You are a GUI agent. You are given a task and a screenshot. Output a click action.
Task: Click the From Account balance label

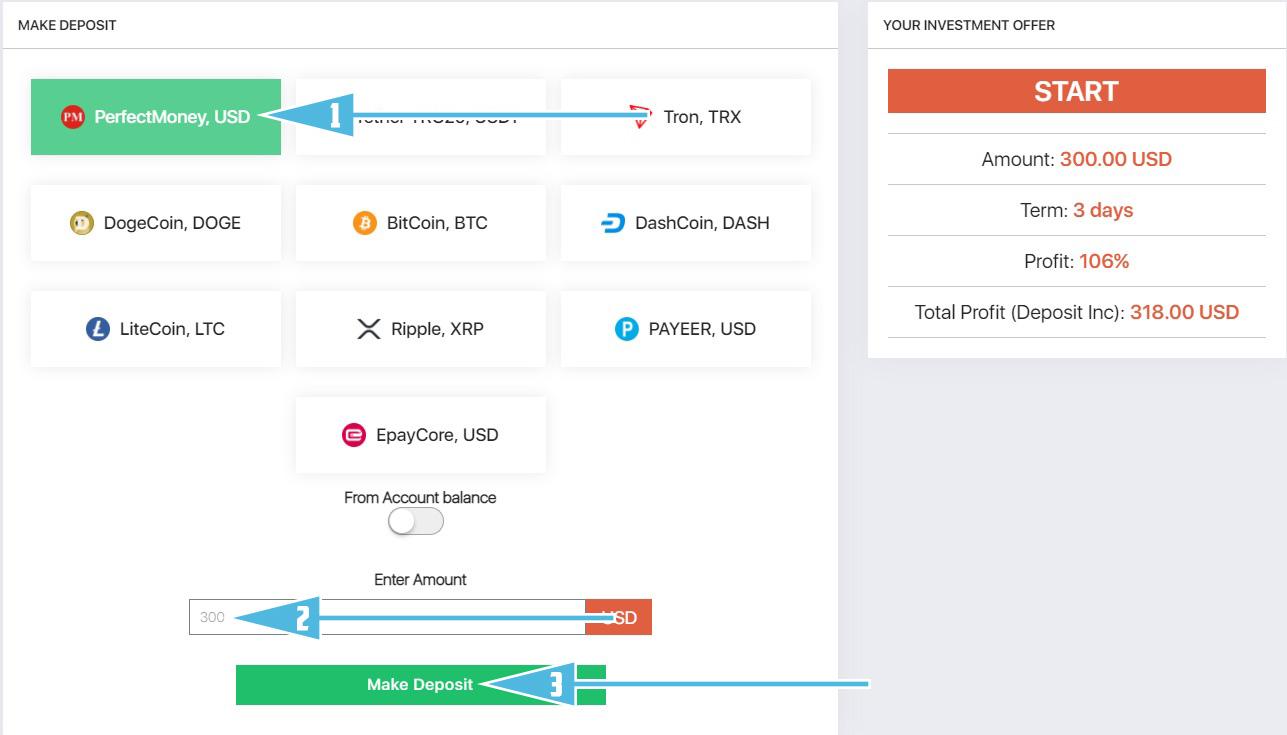420,497
